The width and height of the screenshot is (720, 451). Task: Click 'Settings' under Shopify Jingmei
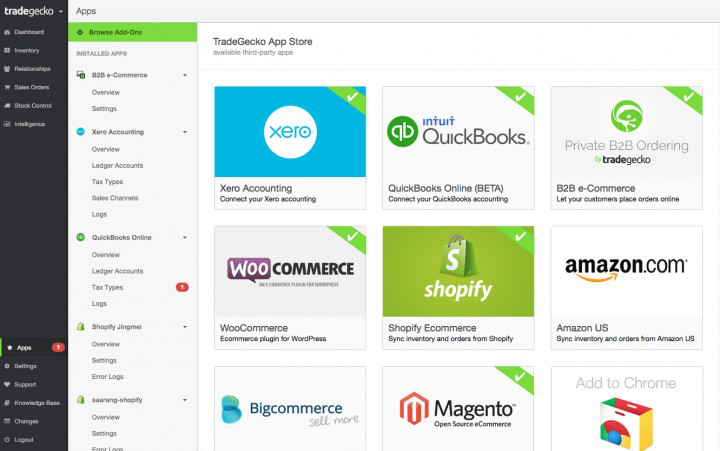[x=104, y=360]
